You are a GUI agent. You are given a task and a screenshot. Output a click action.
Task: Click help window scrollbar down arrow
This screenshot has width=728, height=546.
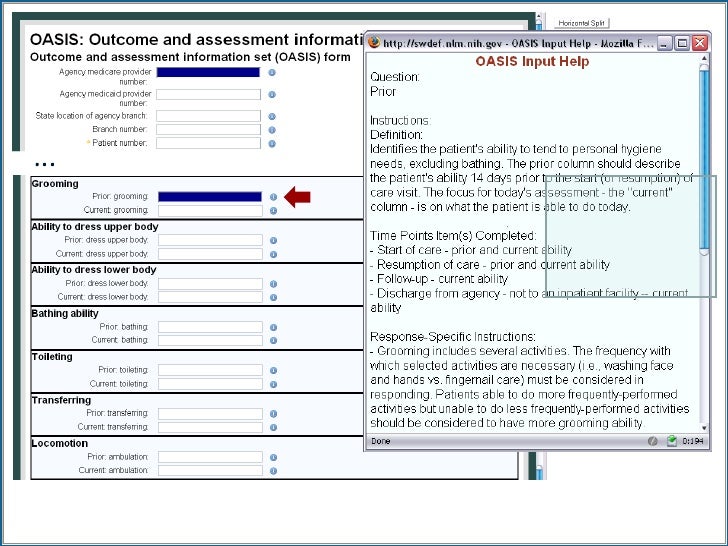point(704,428)
